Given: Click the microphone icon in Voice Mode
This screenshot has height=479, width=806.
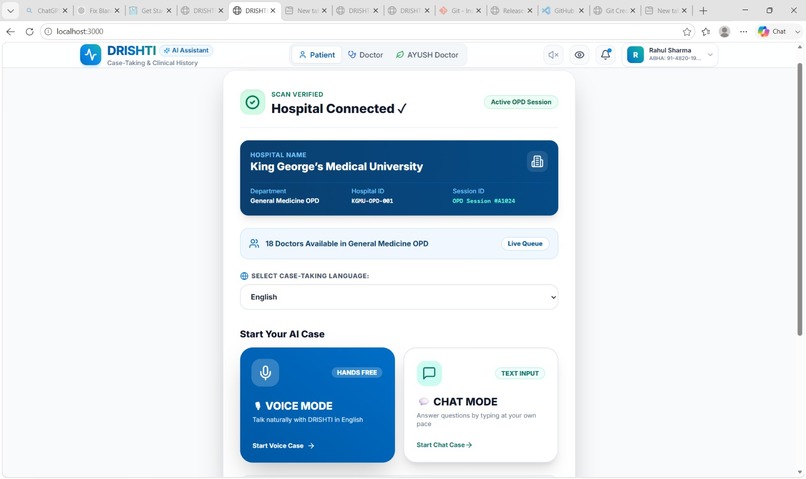Looking at the screenshot, I should pos(265,372).
